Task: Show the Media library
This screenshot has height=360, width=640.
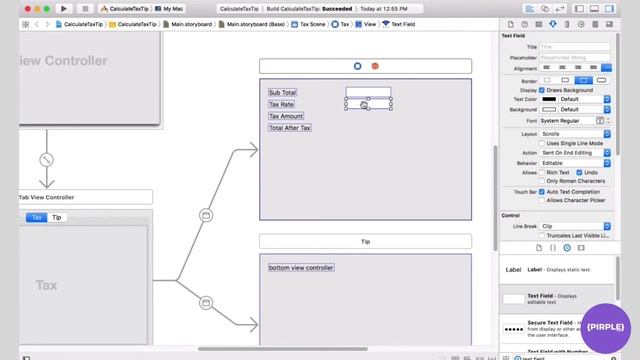Action: [581, 248]
